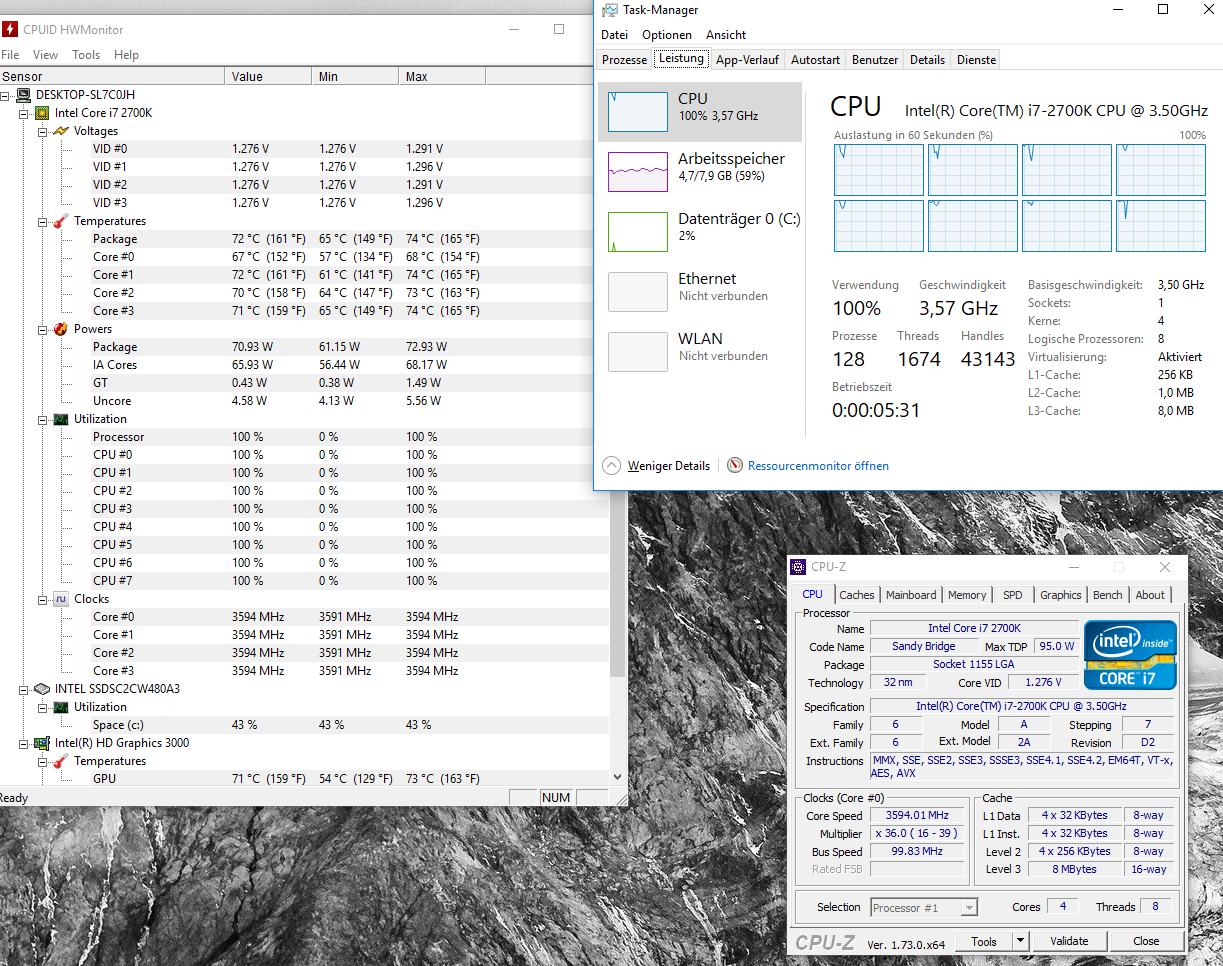1223x966 pixels.
Task: Click the CPU-Z title bar chip icon
Action: [x=798, y=567]
